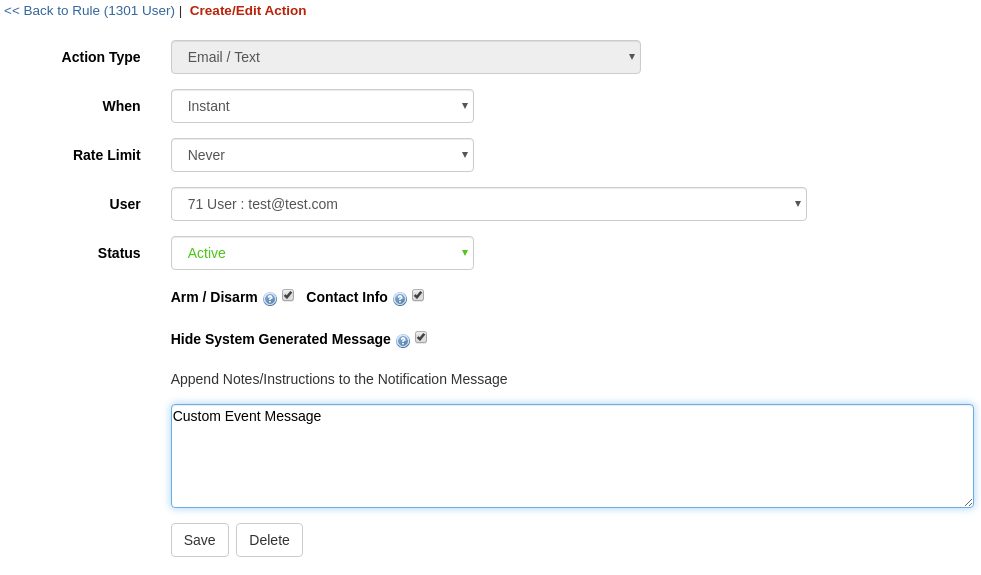Click the Rate Limit dropdown arrow
Screen dimensions: 981x575
pyautogui.click(x=465, y=155)
